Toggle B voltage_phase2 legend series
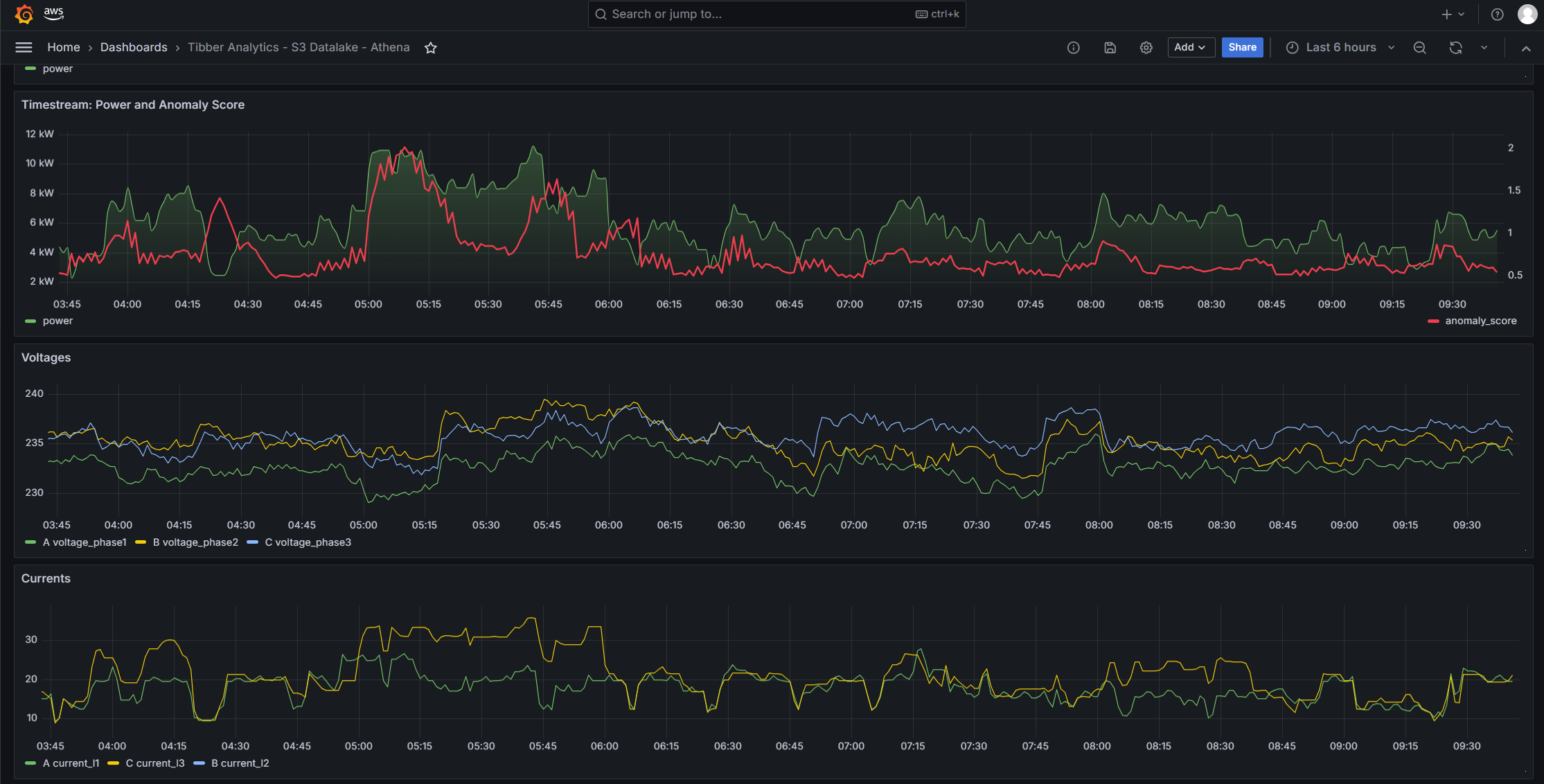This screenshot has width=1544, height=784. [195, 542]
